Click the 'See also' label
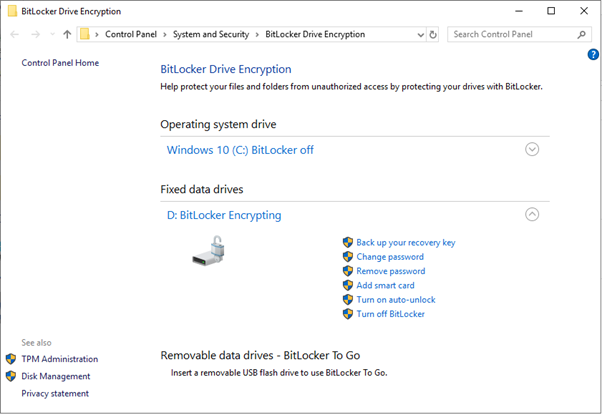This screenshot has width=602, height=415. [x=36, y=342]
